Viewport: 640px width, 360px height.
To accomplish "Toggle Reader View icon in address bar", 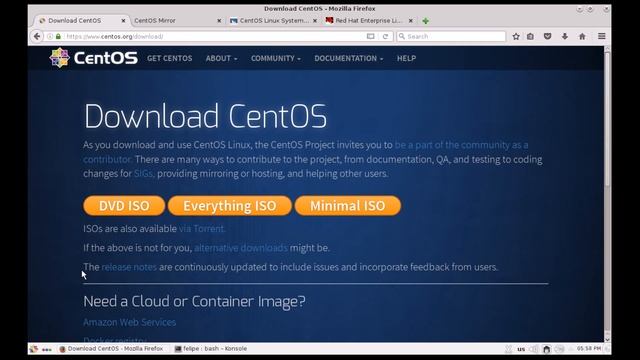I will tap(370, 36).
